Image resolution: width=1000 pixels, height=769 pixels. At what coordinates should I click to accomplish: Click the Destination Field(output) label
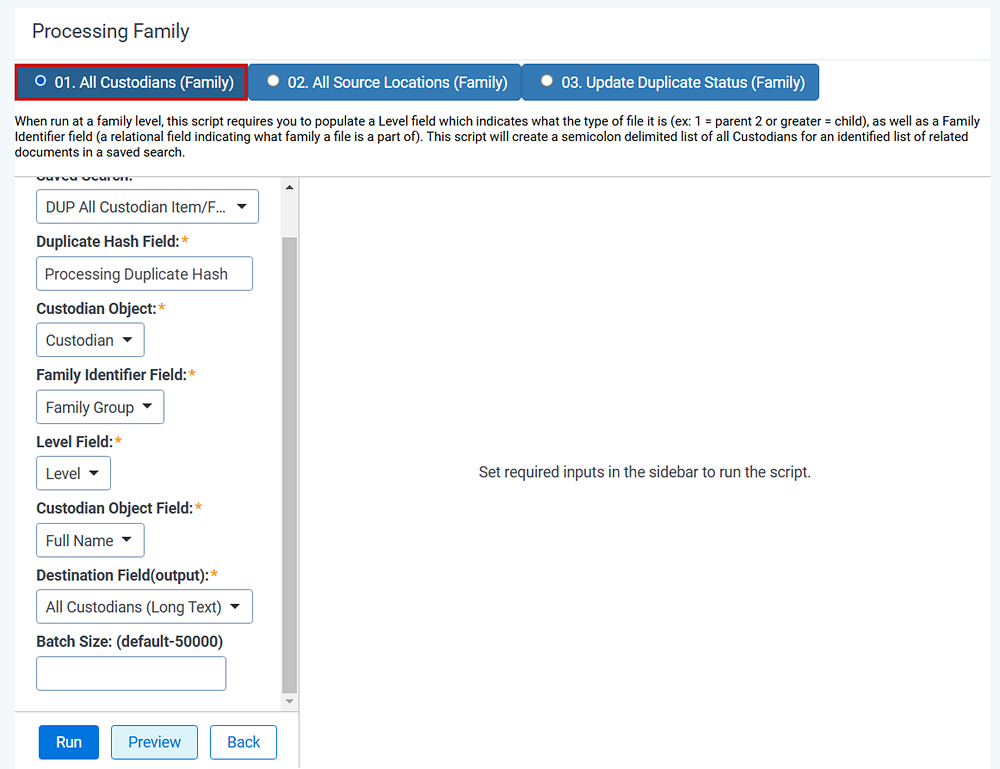(122, 575)
